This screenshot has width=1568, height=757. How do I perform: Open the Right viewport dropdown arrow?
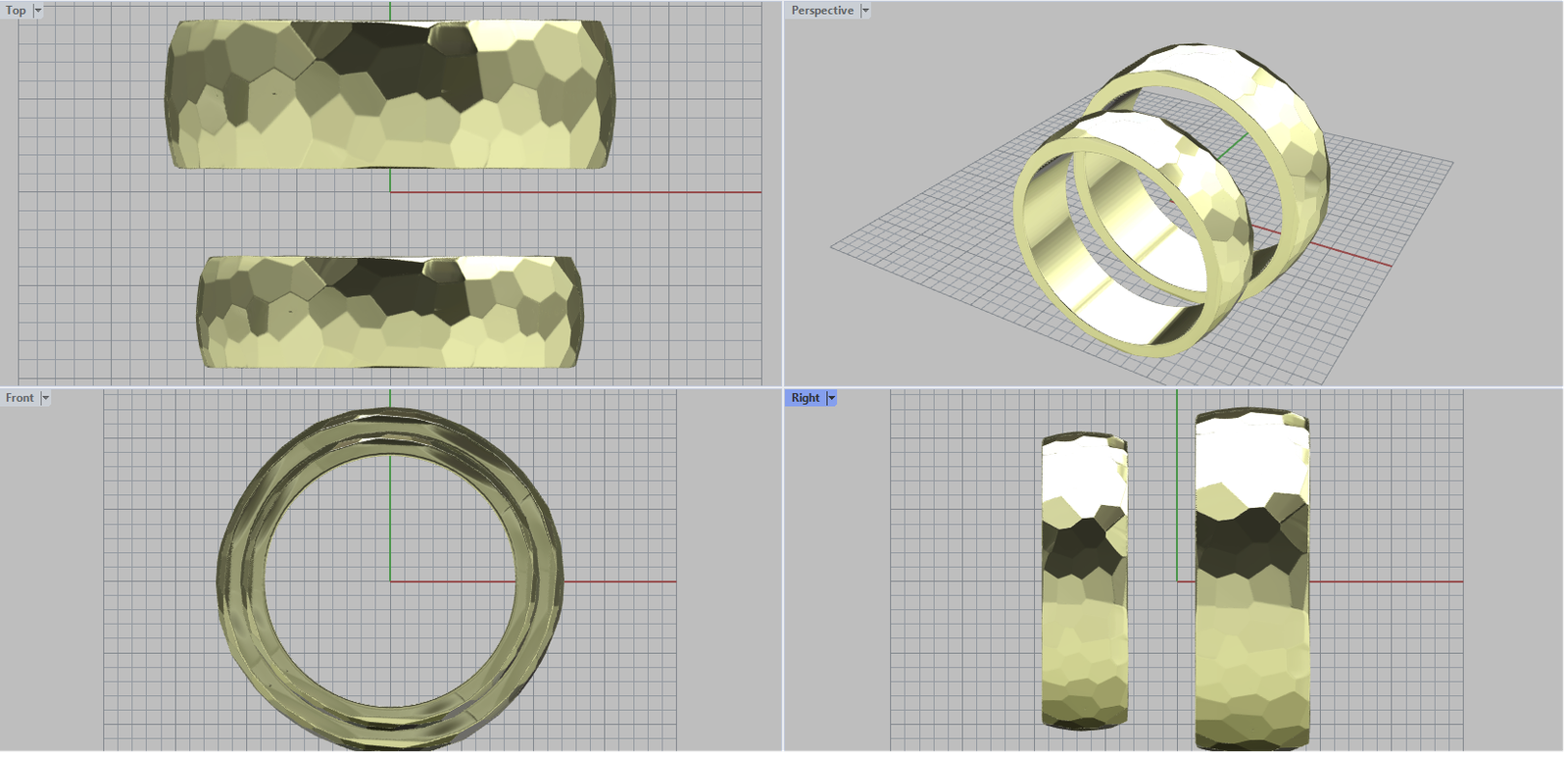[x=831, y=398]
